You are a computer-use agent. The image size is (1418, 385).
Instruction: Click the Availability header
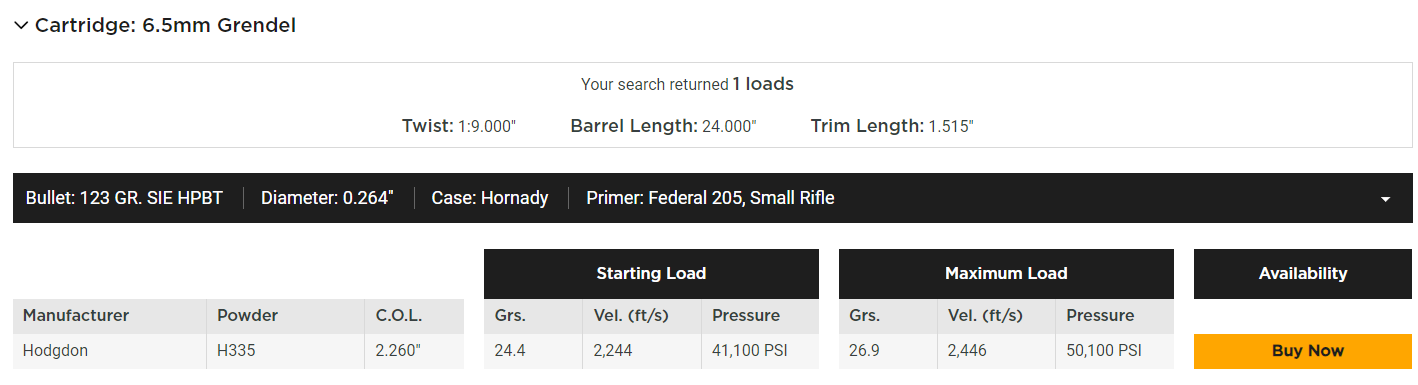(x=1303, y=273)
